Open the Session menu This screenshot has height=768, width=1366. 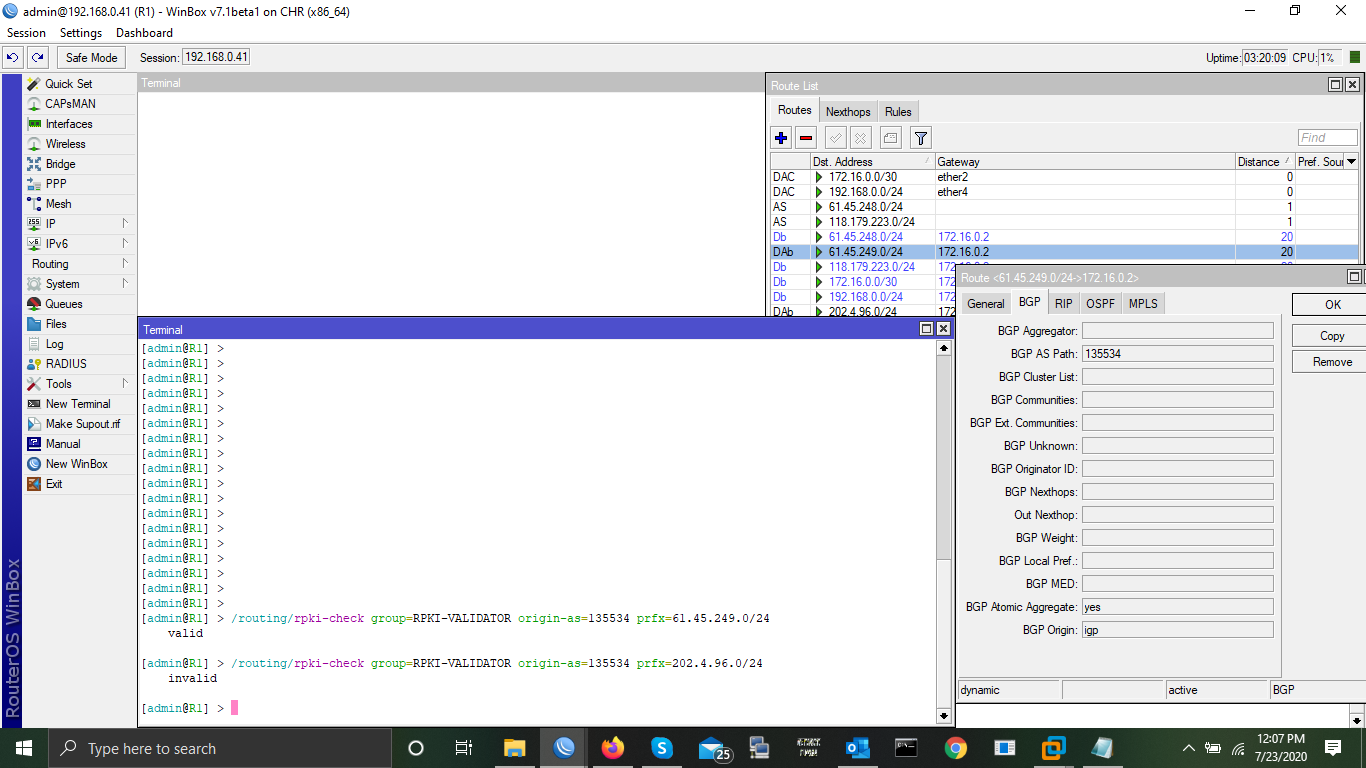coord(27,33)
